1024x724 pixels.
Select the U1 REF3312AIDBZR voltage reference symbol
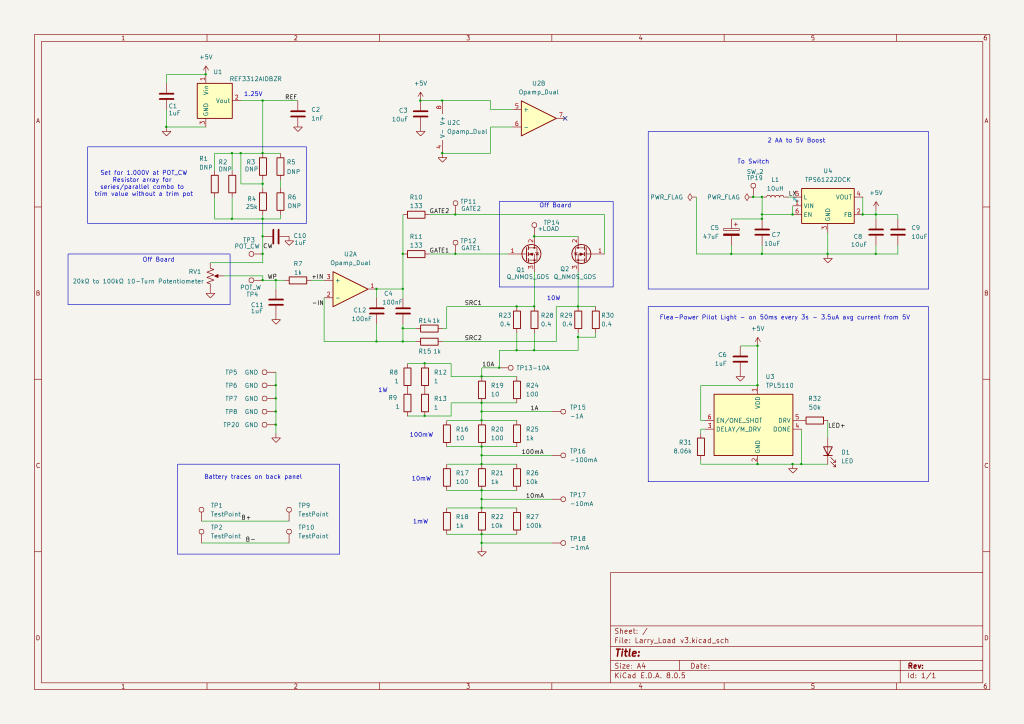click(220, 101)
